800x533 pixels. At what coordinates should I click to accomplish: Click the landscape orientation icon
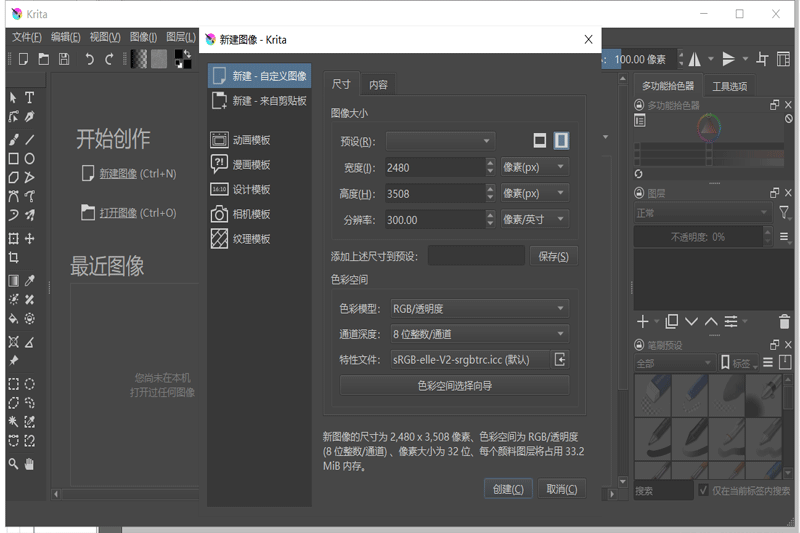coord(540,141)
